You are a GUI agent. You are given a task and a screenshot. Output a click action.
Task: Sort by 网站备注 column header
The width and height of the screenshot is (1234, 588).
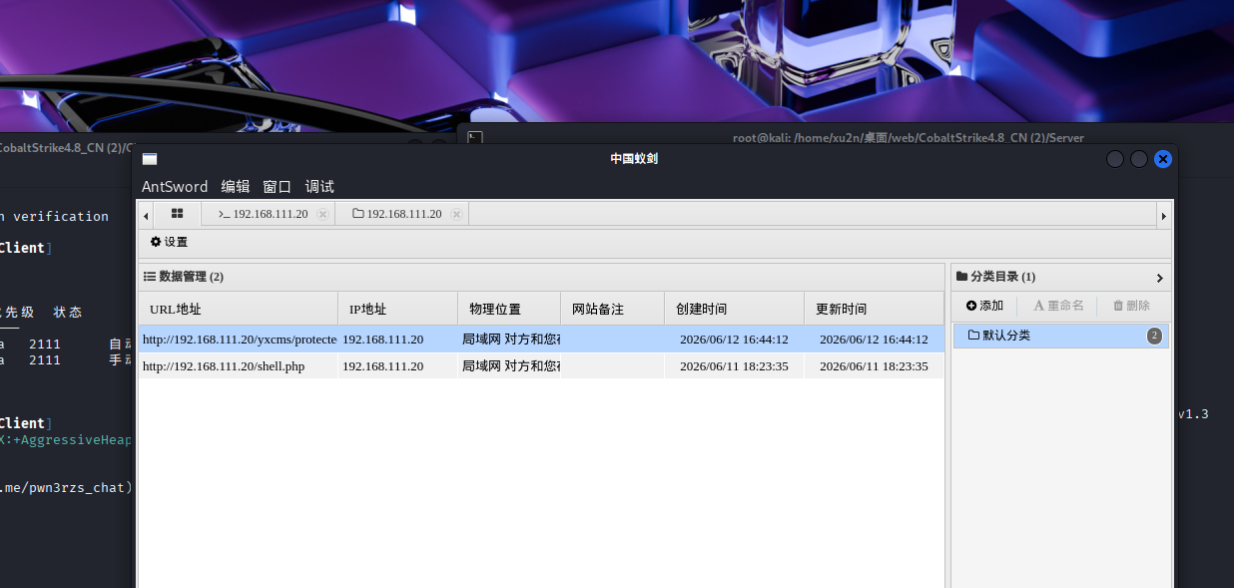point(613,309)
